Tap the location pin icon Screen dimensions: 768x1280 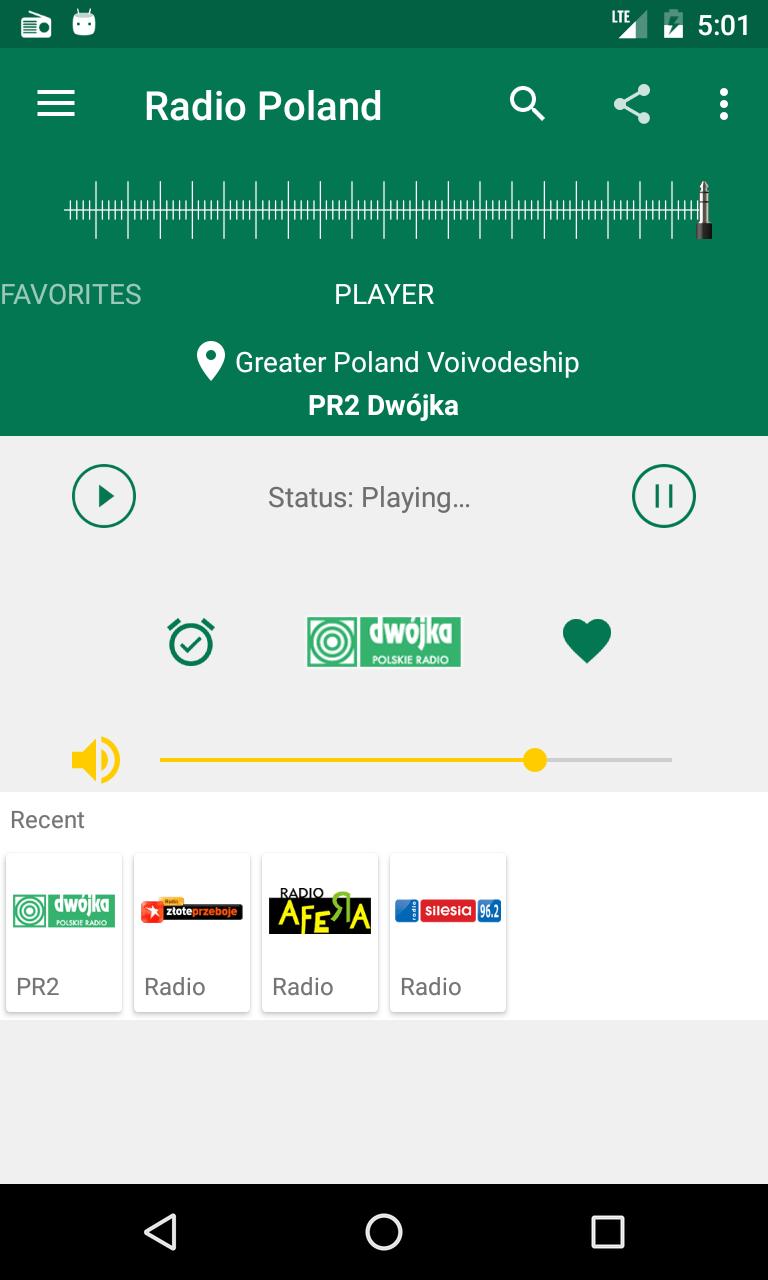pyautogui.click(x=210, y=362)
